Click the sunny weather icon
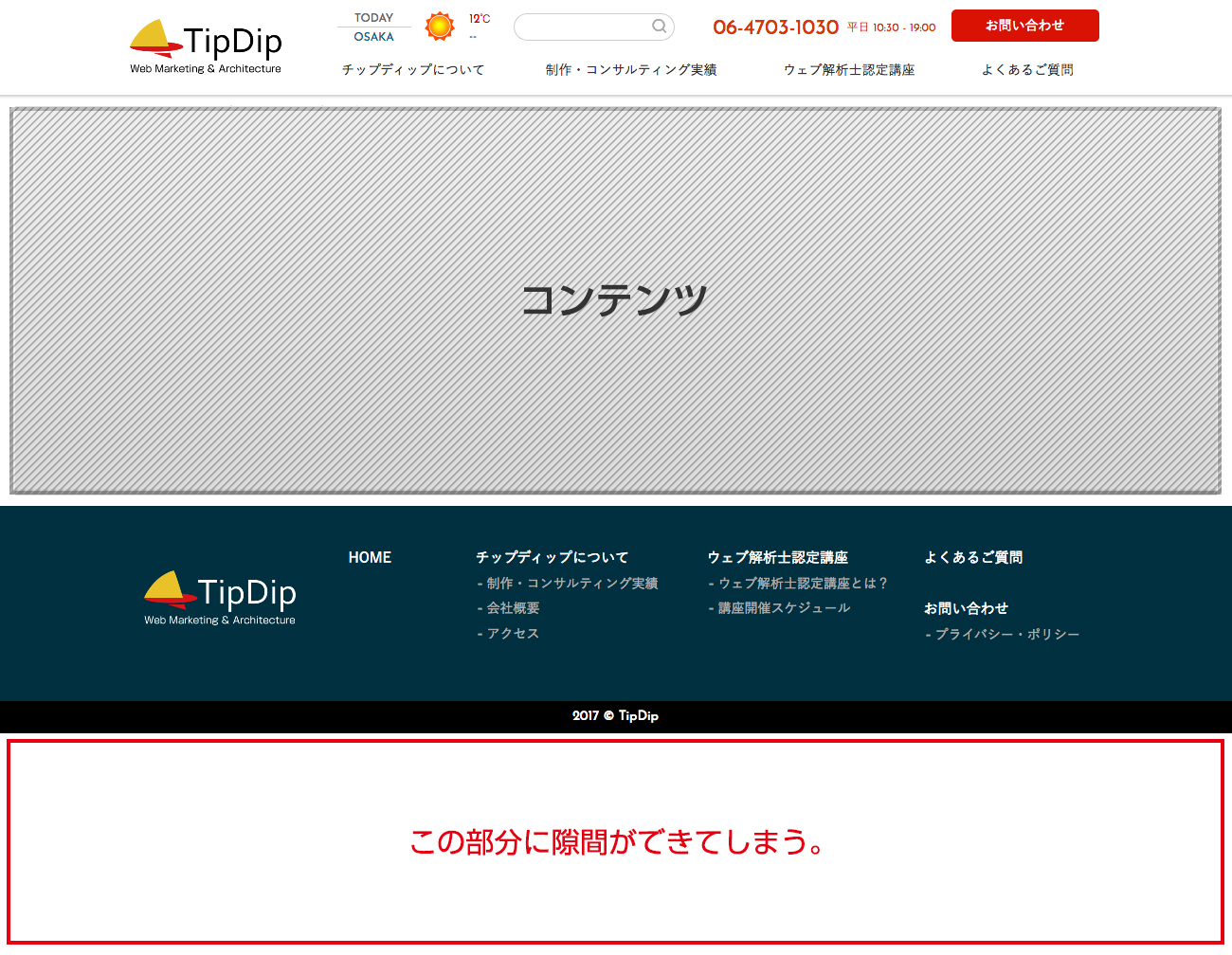The height and width of the screenshot is (955, 1232). (440, 27)
